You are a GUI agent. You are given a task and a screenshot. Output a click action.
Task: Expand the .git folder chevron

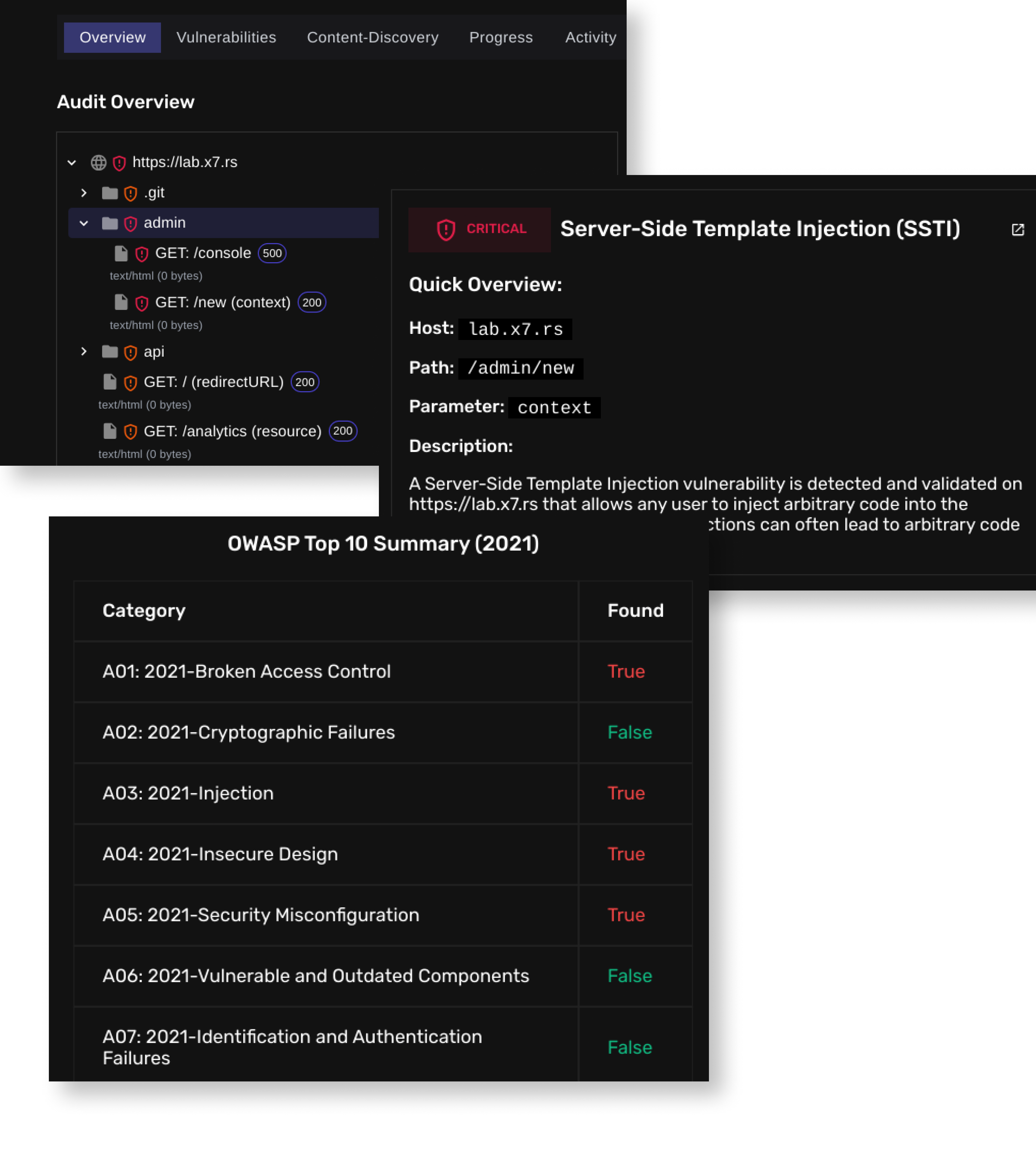(x=84, y=193)
